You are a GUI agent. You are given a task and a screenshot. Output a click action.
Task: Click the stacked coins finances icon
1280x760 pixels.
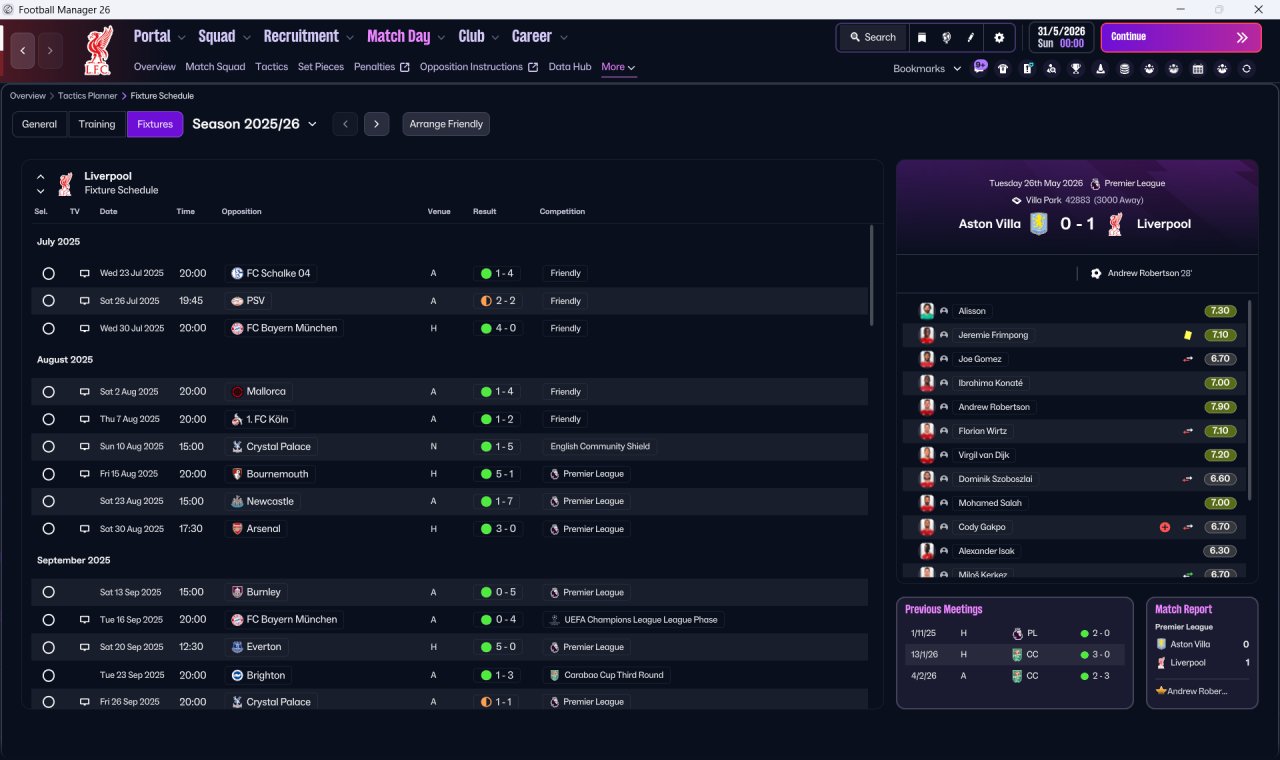tap(1125, 69)
